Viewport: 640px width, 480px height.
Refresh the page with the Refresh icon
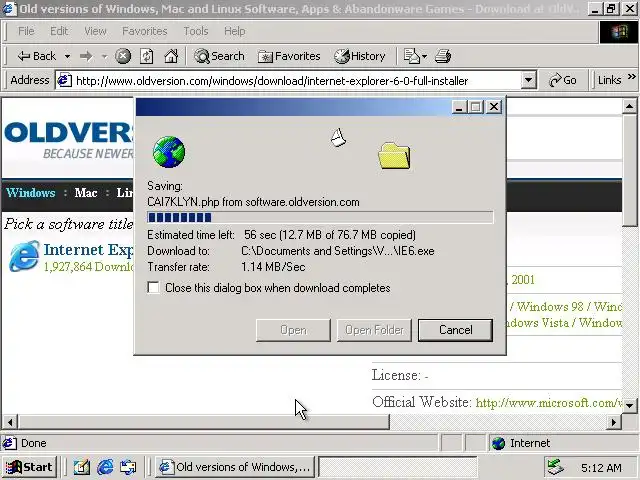pos(147,56)
